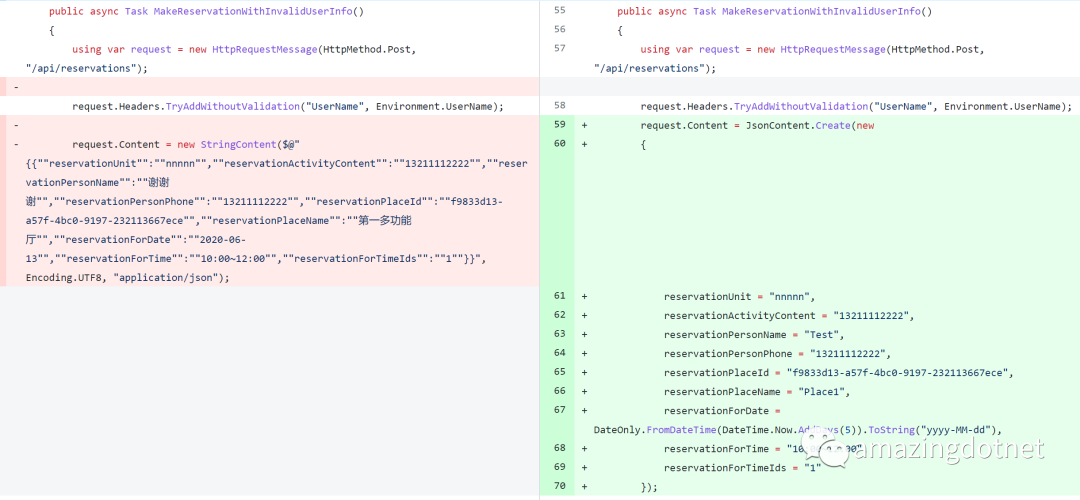Click the plus marker beside line 59
The image size is (1080, 500).
point(584,125)
